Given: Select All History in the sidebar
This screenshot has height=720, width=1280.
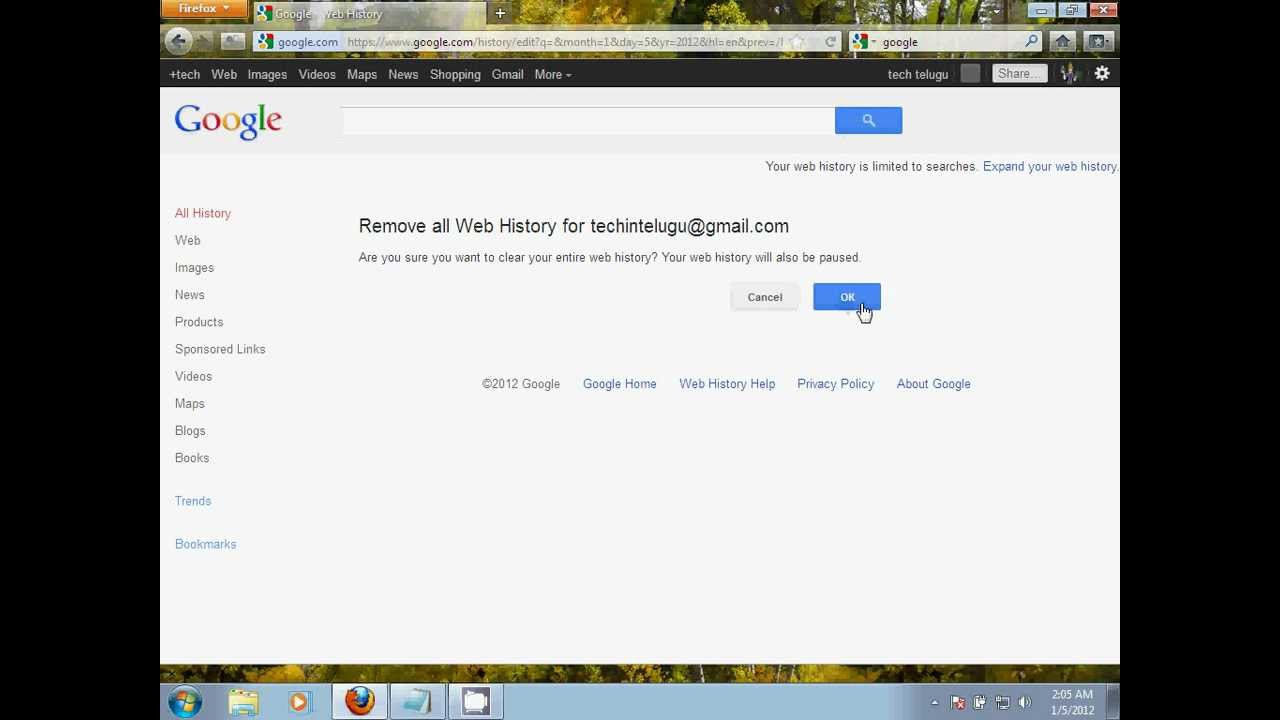Looking at the screenshot, I should pos(203,213).
